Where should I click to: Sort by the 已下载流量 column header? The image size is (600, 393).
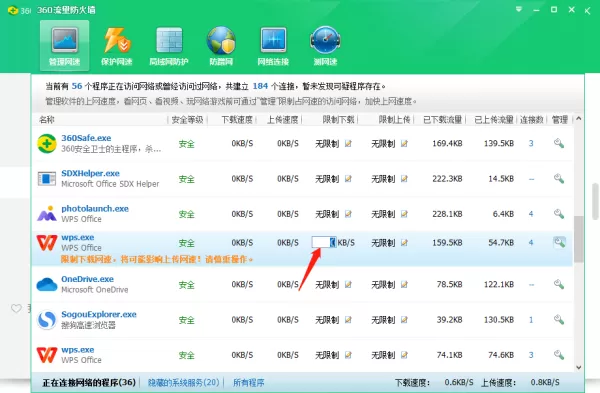coord(442,120)
